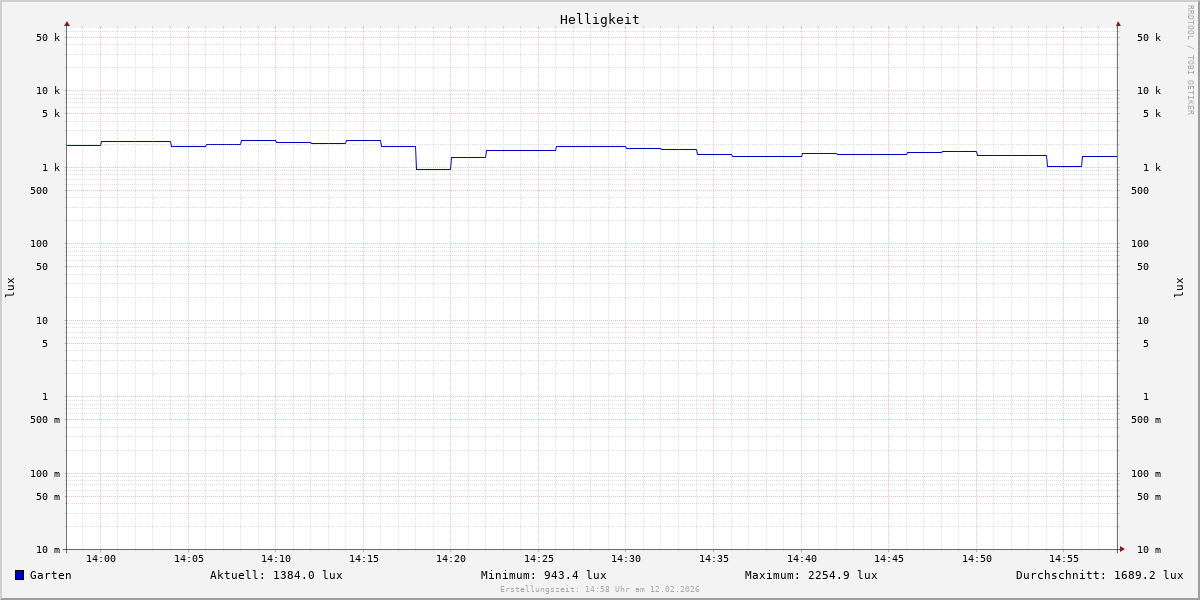Click the left vertical lux axis title
Viewport: 1200px width, 600px height.
pyautogui.click(x=10, y=287)
